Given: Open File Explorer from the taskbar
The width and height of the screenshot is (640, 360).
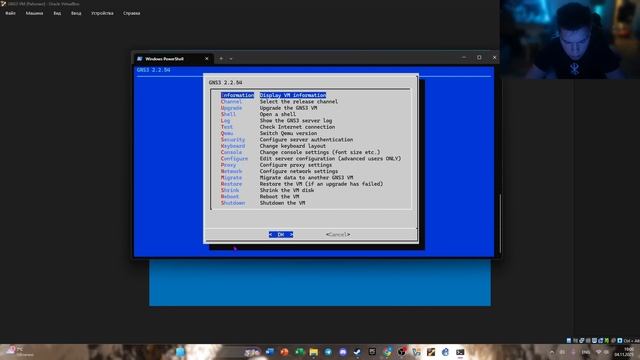Looking at the screenshot, I should pos(313,352).
